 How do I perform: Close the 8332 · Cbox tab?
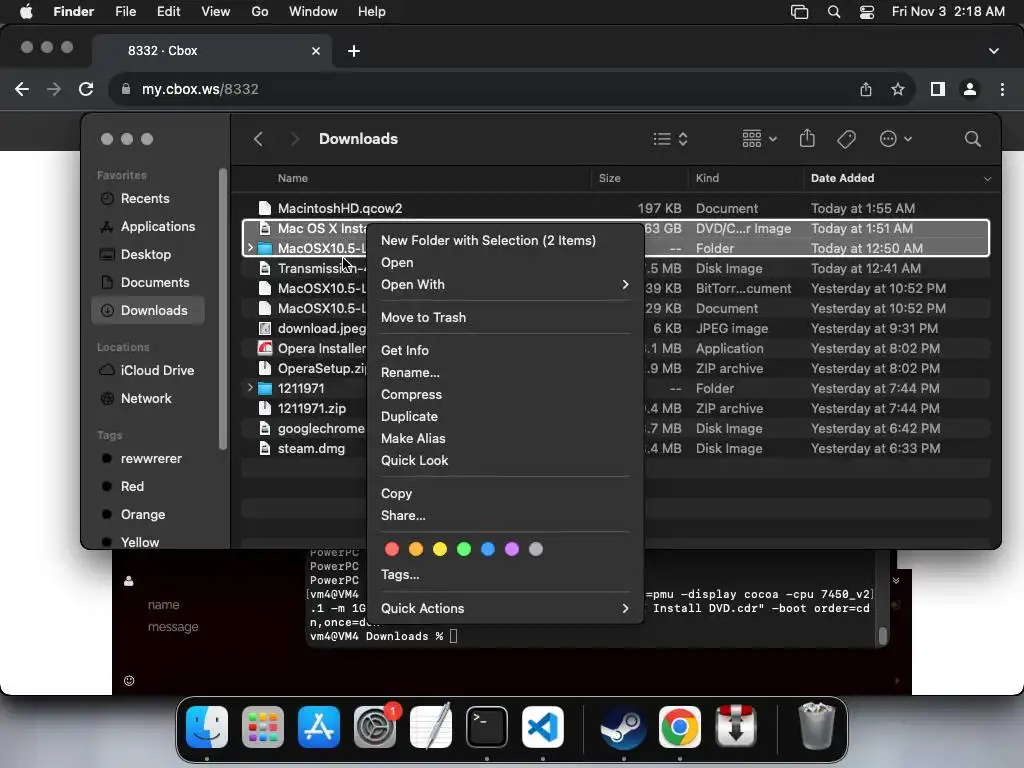pos(316,51)
